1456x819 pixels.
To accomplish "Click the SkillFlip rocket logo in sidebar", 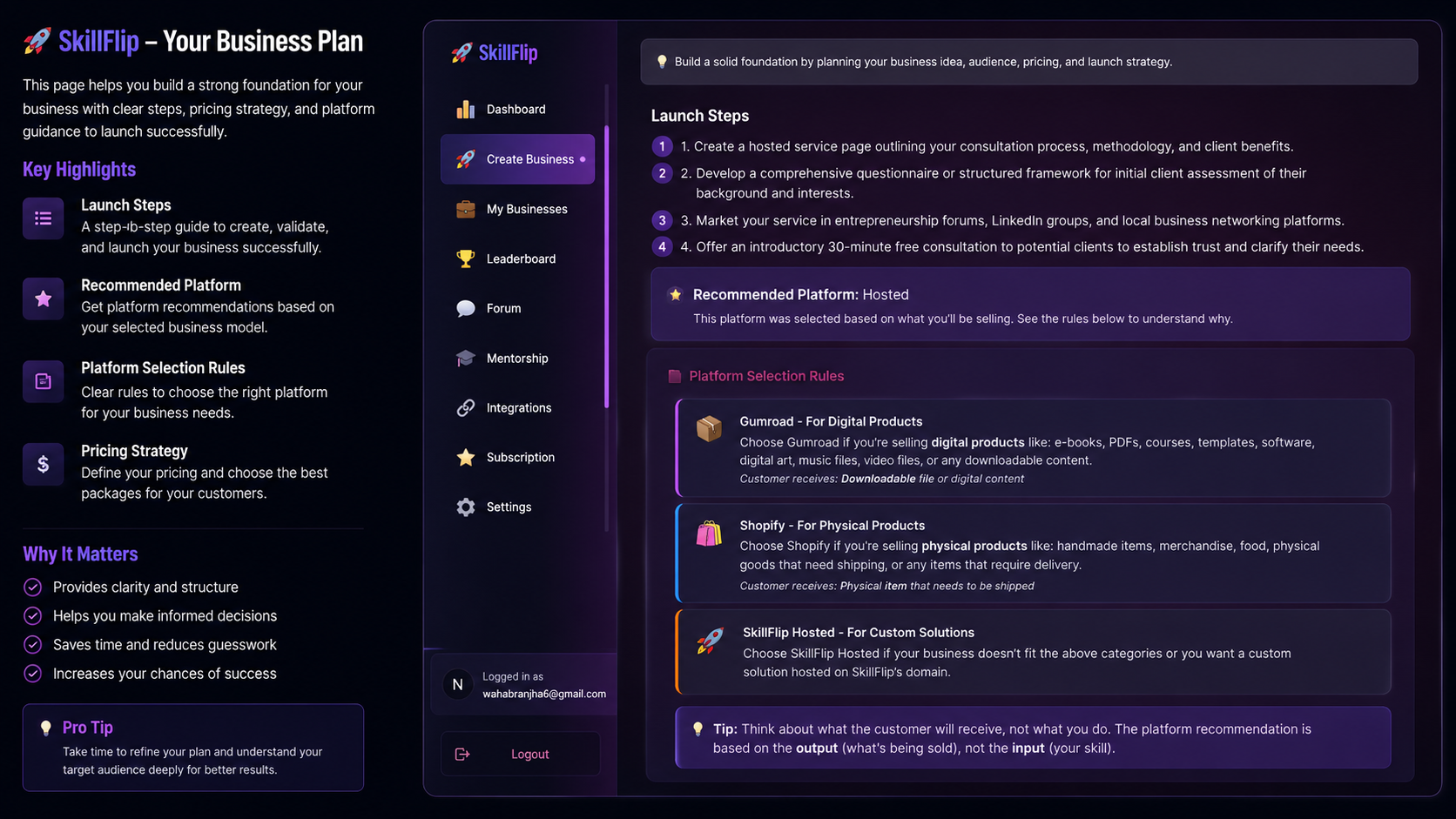I will tap(462, 53).
